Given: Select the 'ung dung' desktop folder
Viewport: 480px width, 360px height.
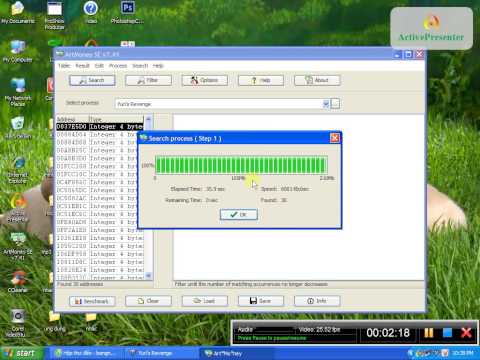Looking at the screenshot, I should click(55, 322).
